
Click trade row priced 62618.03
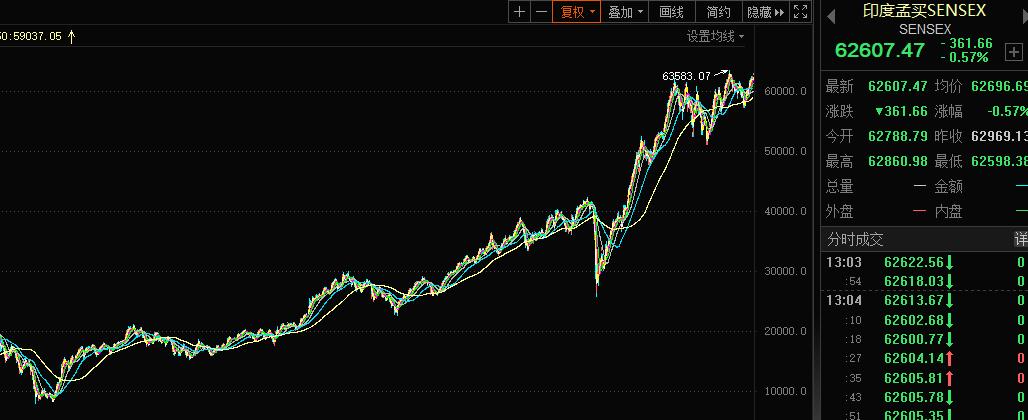(924, 282)
